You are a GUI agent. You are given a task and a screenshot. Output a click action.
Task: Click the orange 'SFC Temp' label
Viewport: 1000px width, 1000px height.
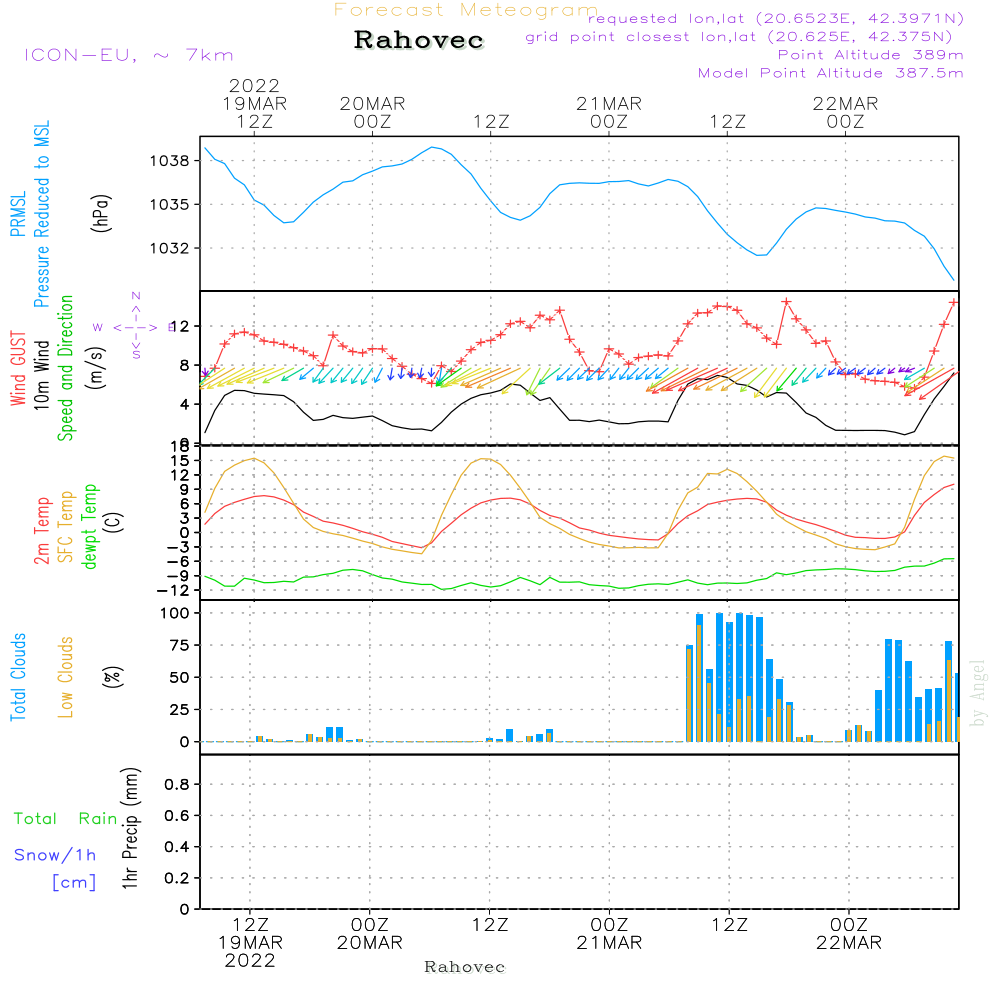(66, 527)
